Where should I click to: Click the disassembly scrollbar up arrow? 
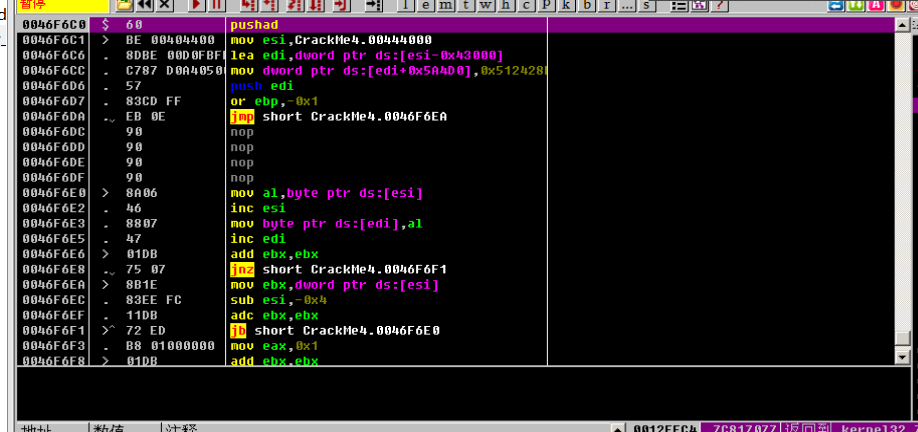[x=903, y=23]
